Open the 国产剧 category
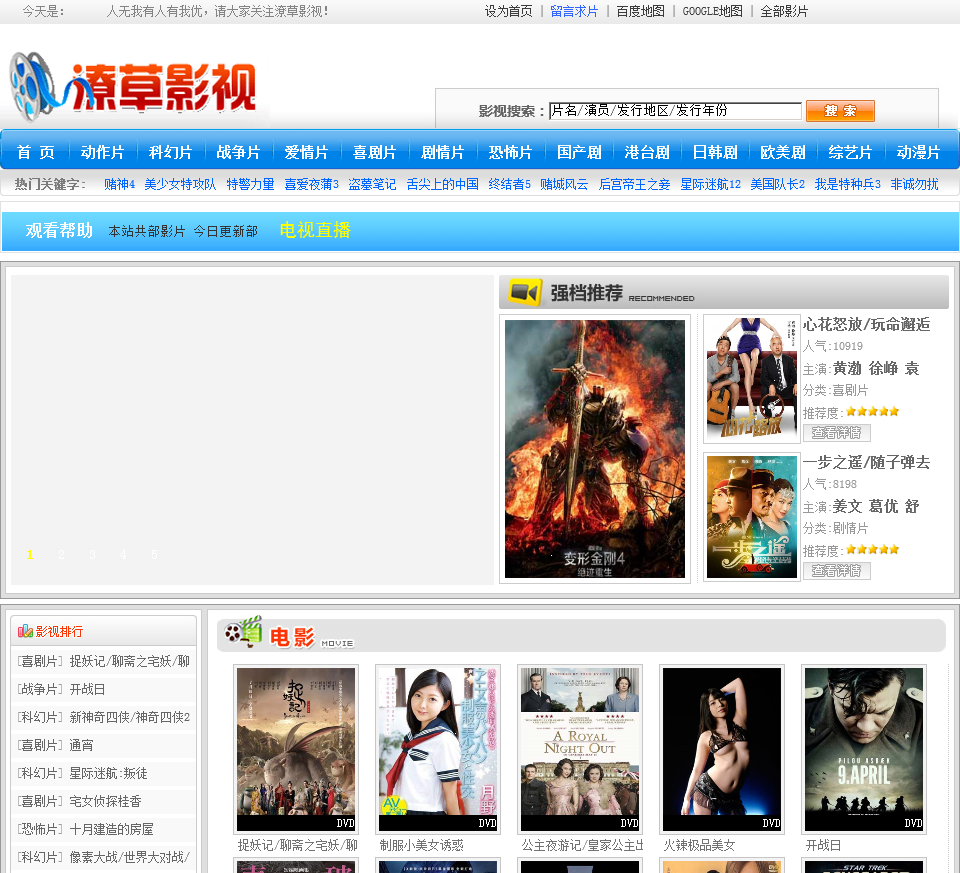Screen dimensions: 960x873 [579, 152]
